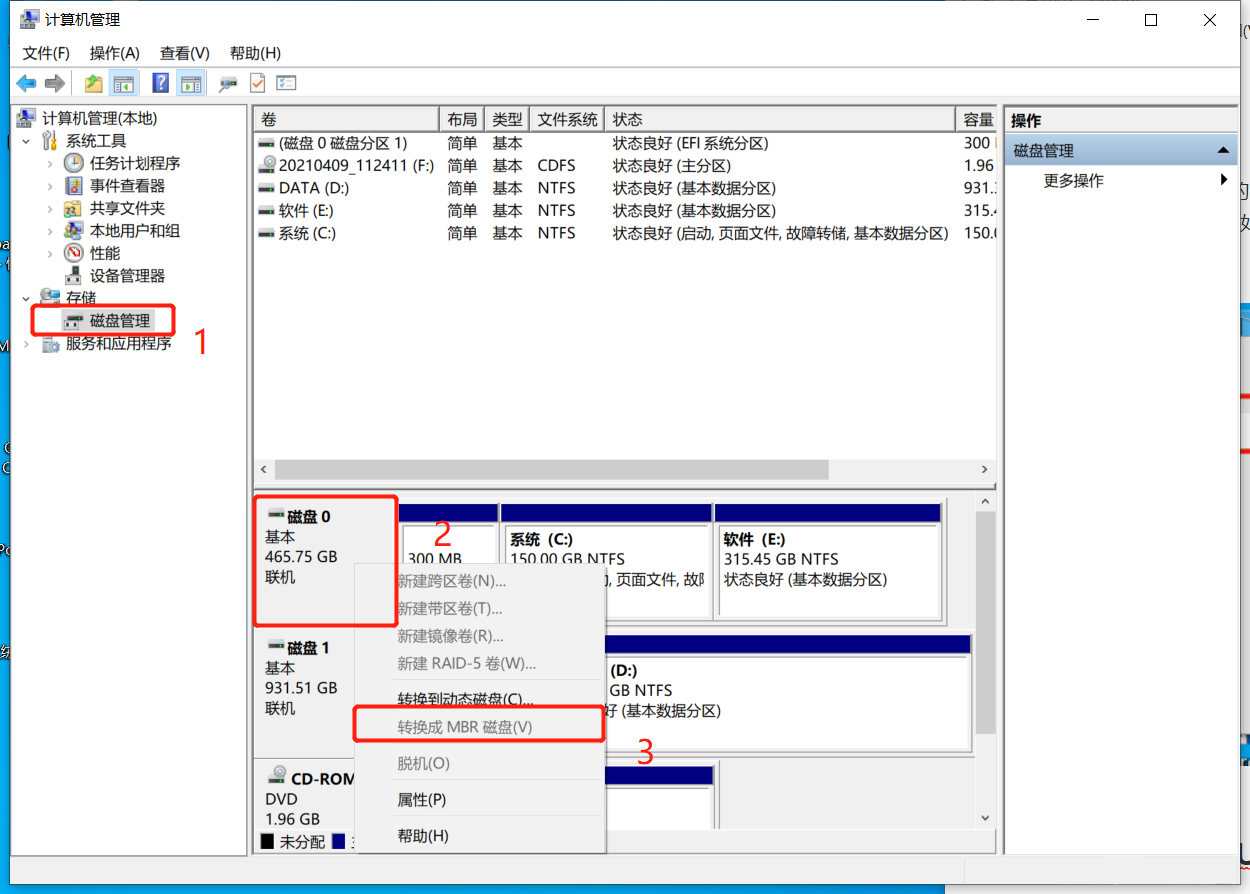This screenshot has width=1250, height=894.
Task: Expand the 任务计划程序 tree node
Action: coord(50,163)
